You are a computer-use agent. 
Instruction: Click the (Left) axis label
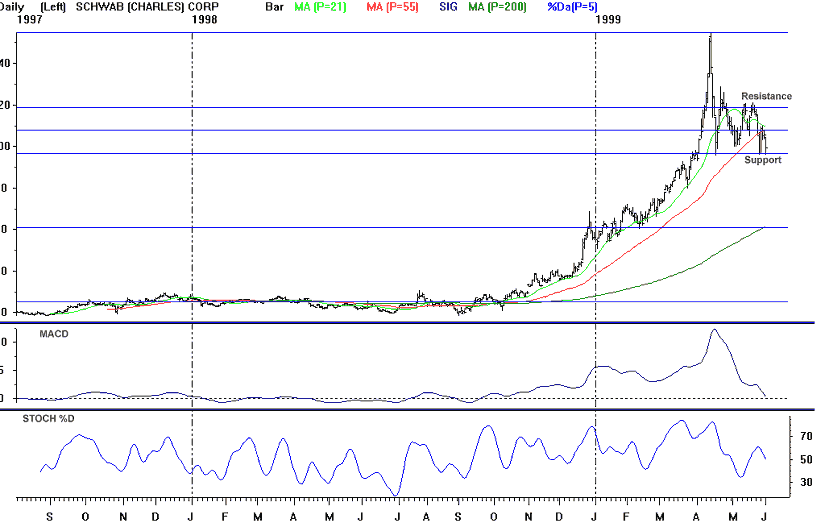53,7
